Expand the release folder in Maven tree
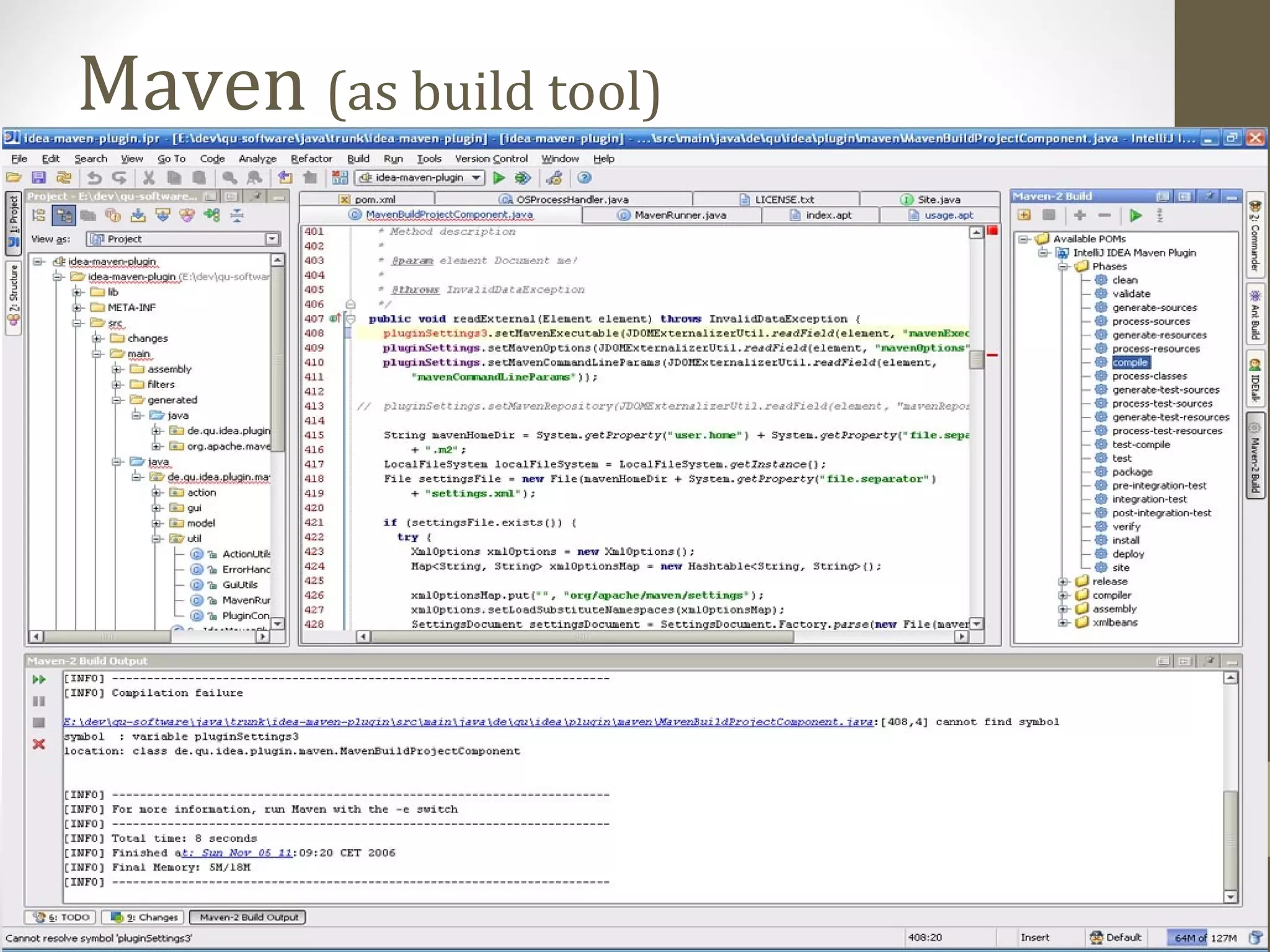The width and height of the screenshot is (1270, 952). 1063,581
